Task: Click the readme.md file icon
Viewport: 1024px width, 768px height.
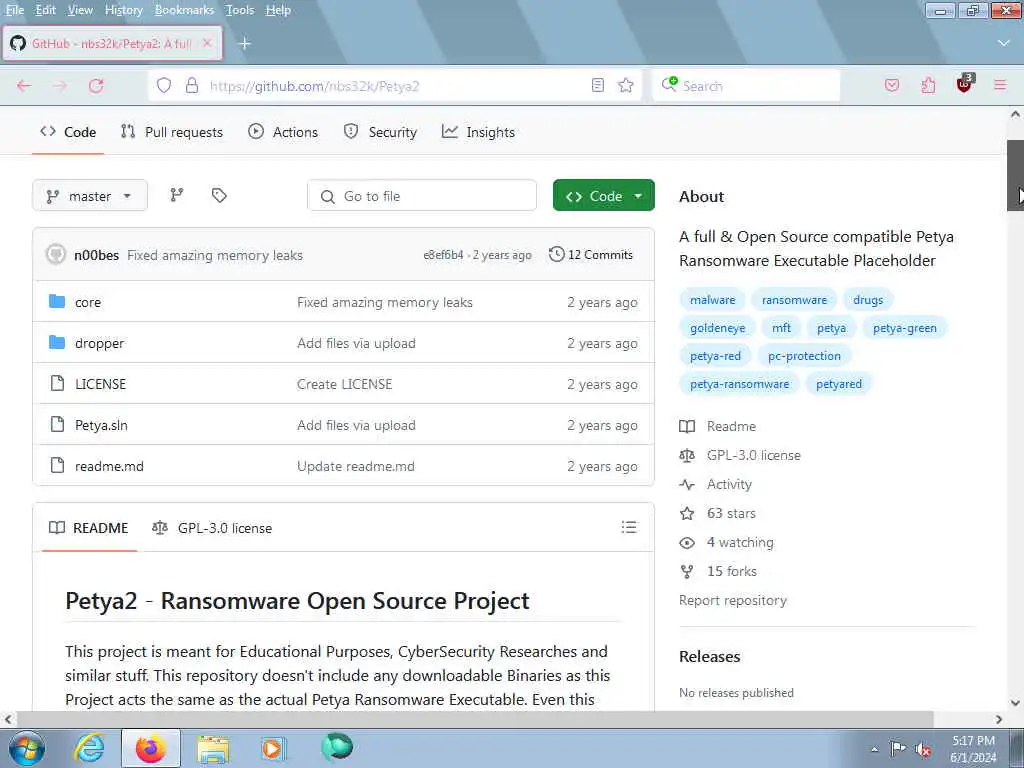Action: pyautogui.click(x=57, y=466)
